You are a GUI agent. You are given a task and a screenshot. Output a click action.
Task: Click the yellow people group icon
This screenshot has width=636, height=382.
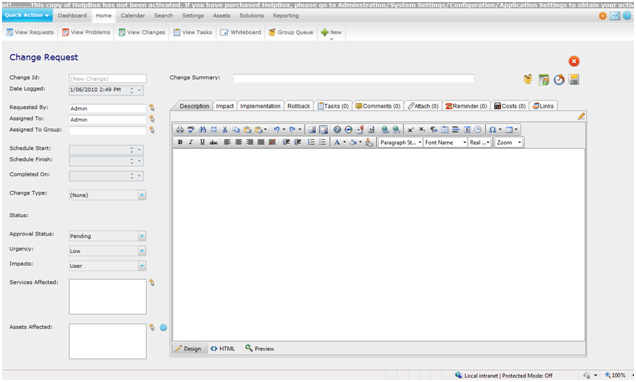528,79
